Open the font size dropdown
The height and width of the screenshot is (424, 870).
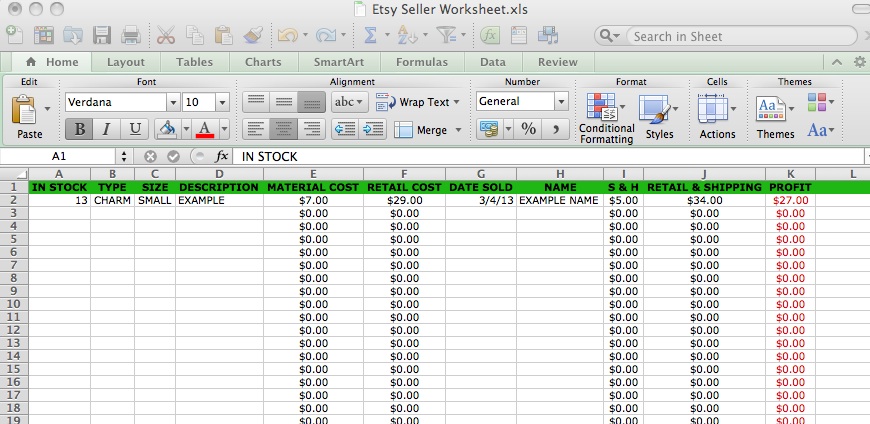[222, 102]
